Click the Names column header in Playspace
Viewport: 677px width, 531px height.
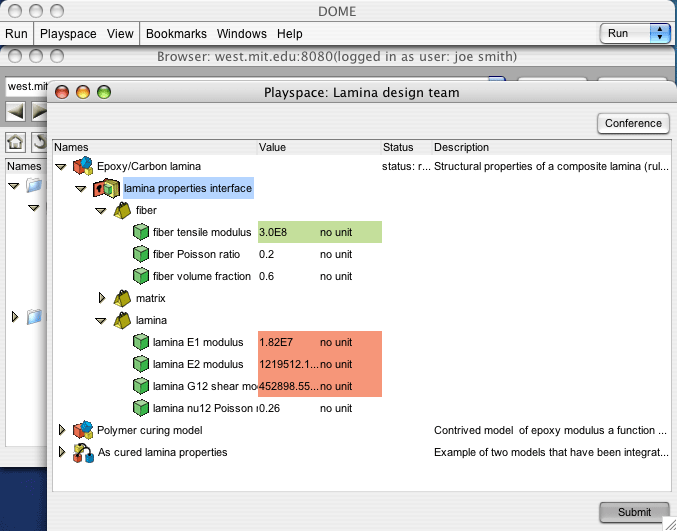pos(155,147)
